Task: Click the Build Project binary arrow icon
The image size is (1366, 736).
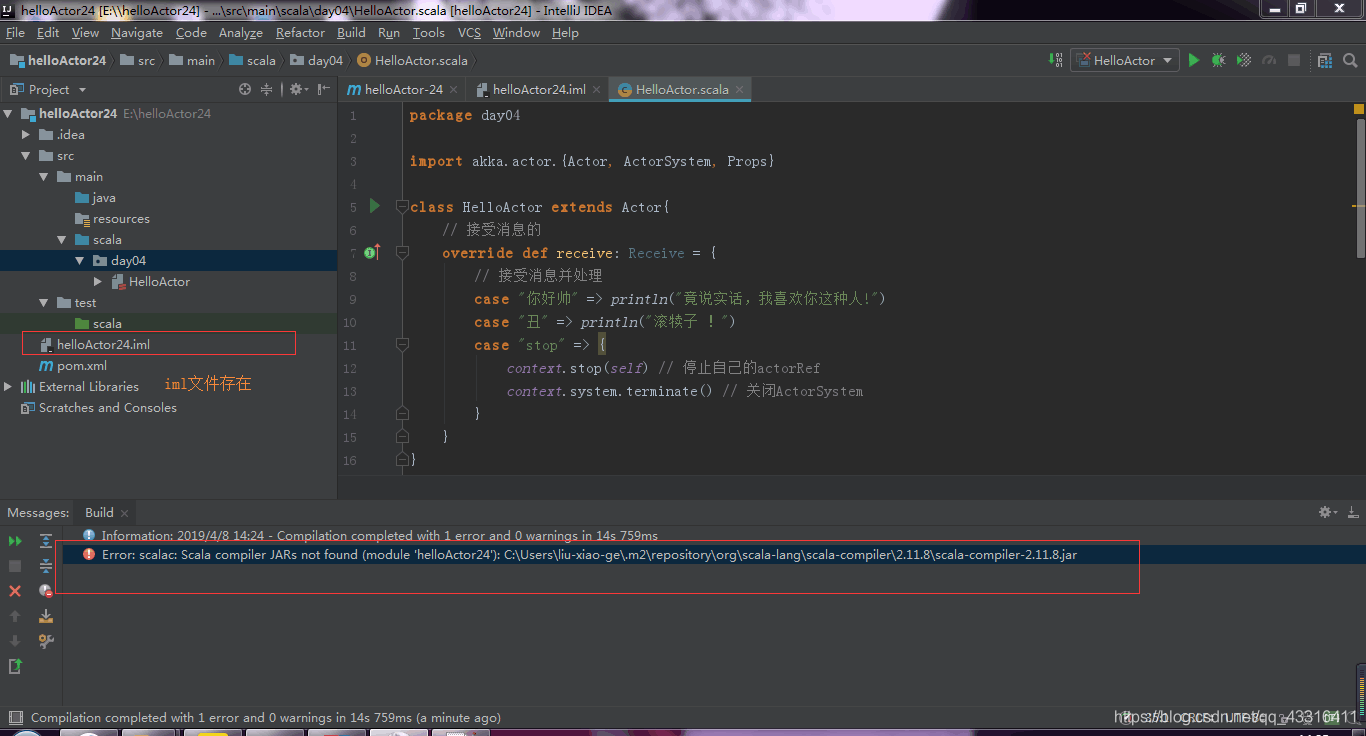Action: click(1056, 60)
